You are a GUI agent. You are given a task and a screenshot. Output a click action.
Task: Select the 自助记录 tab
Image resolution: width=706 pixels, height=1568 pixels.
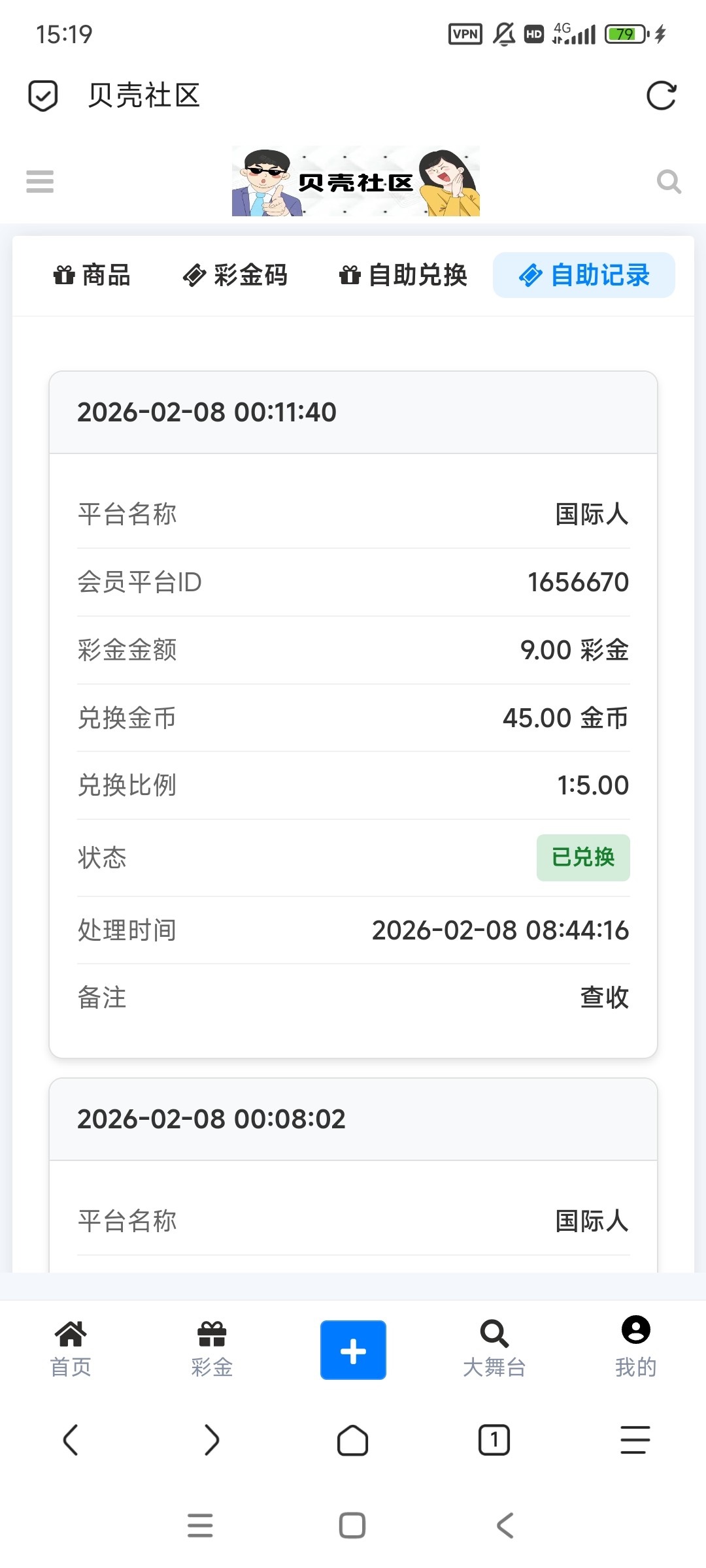[x=584, y=275]
